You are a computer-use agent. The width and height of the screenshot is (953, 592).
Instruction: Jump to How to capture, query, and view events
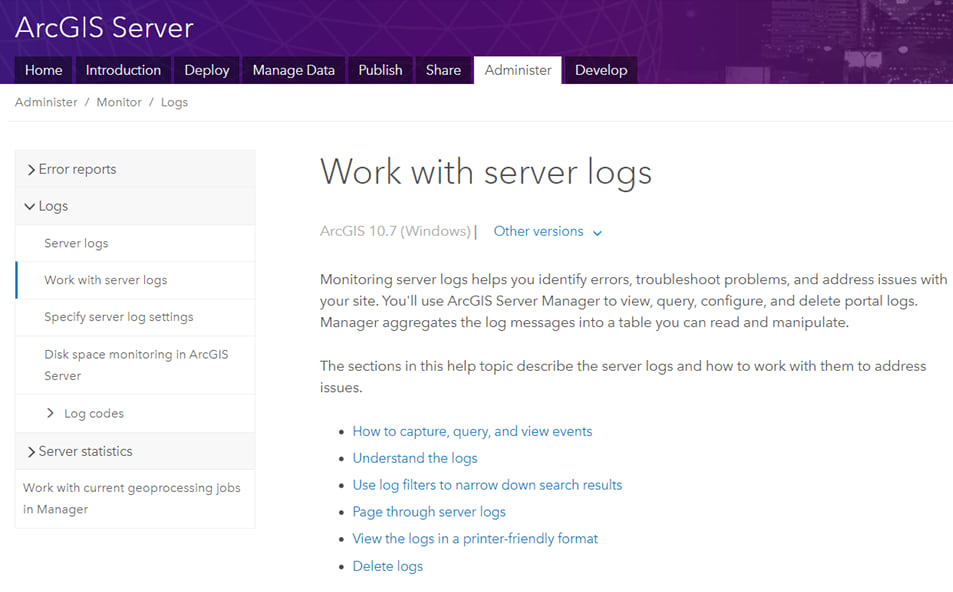[472, 432]
